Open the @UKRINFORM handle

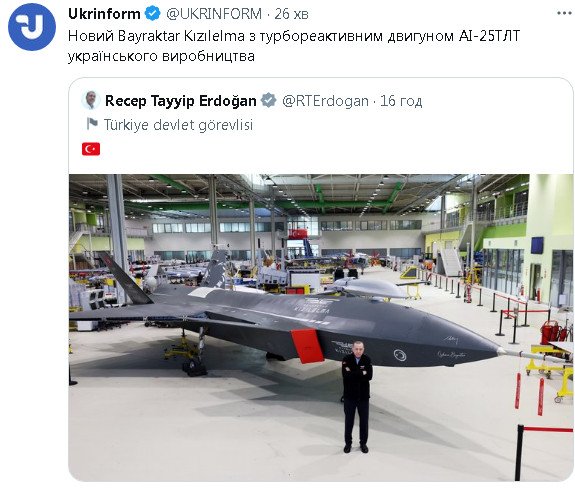click(x=214, y=14)
